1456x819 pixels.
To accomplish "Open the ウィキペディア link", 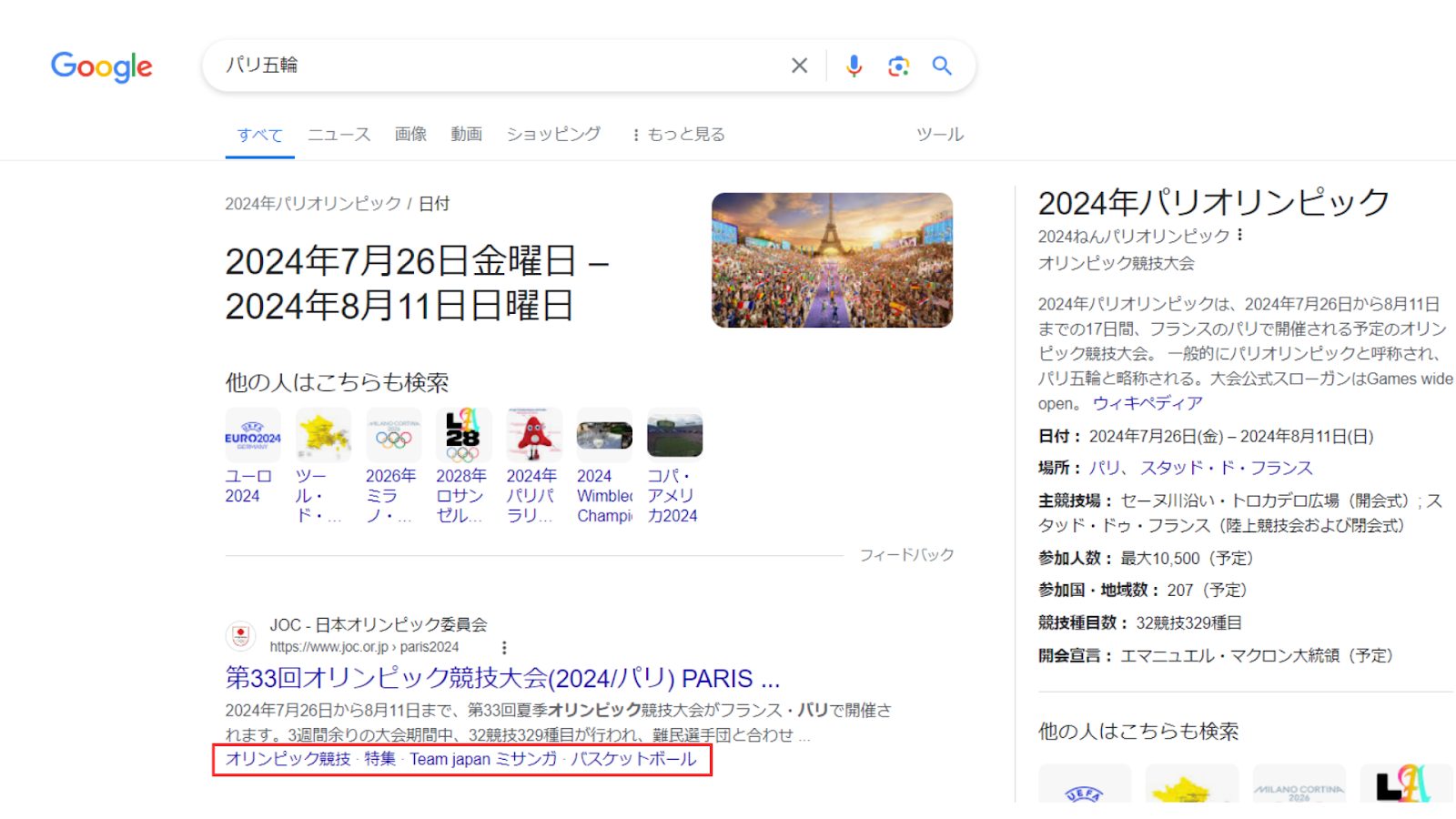I will click(x=1148, y=403).
